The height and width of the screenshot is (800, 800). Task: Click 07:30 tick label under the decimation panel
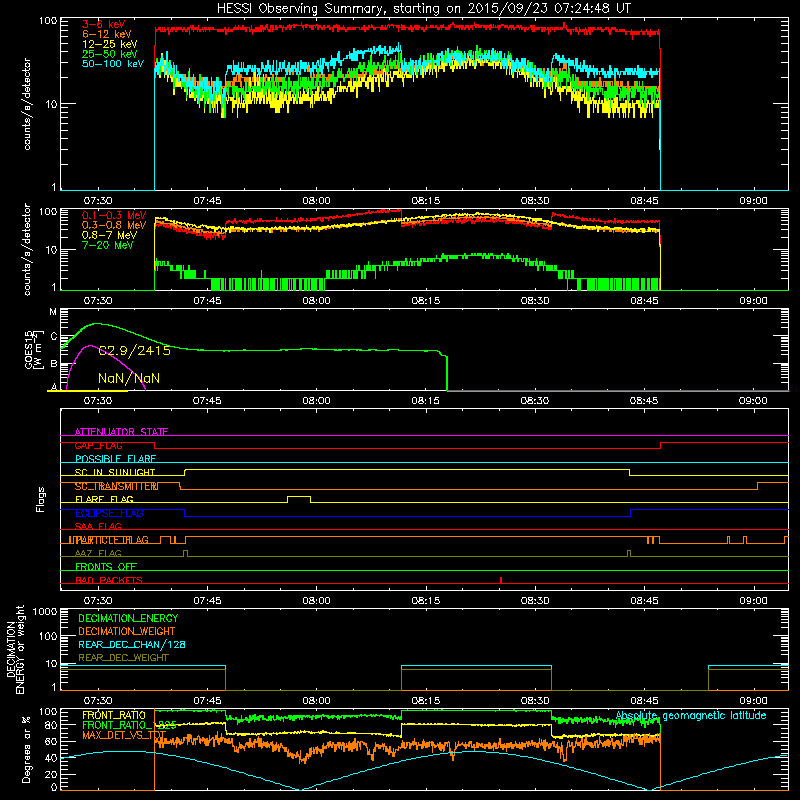98,701
